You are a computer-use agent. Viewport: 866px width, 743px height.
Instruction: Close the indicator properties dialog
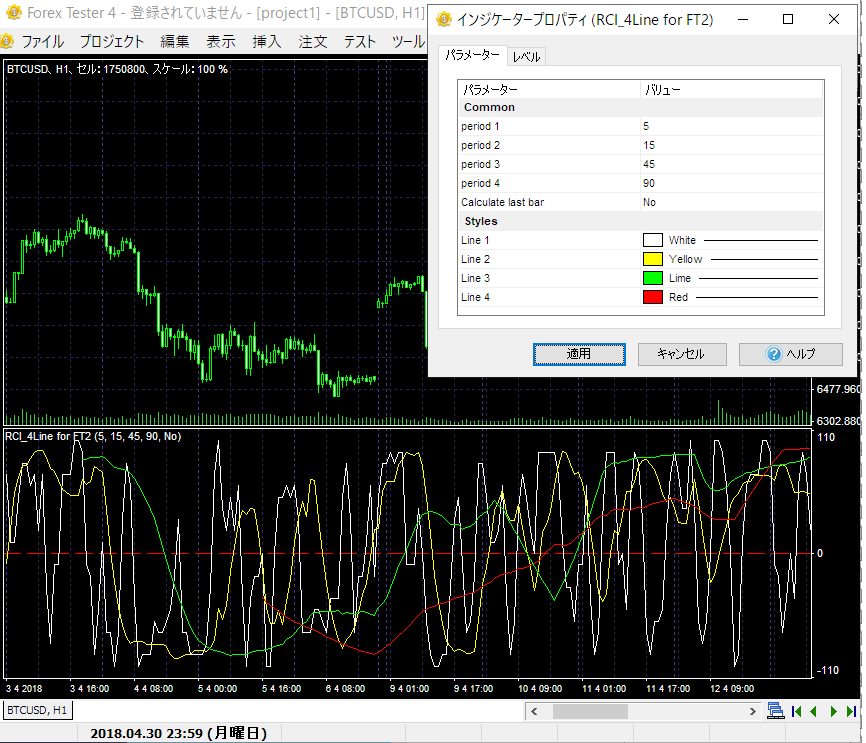(834, 19)
